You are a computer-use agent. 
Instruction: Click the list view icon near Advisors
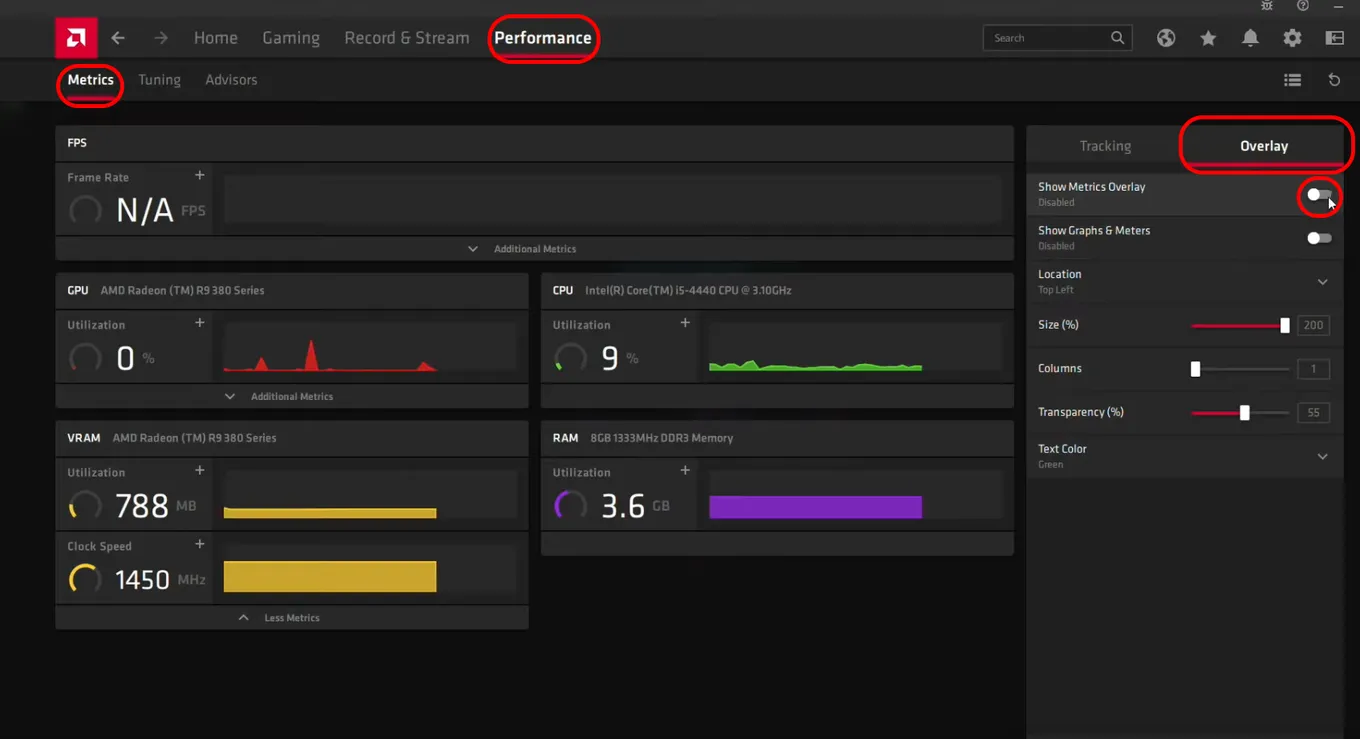[1292, 80]
